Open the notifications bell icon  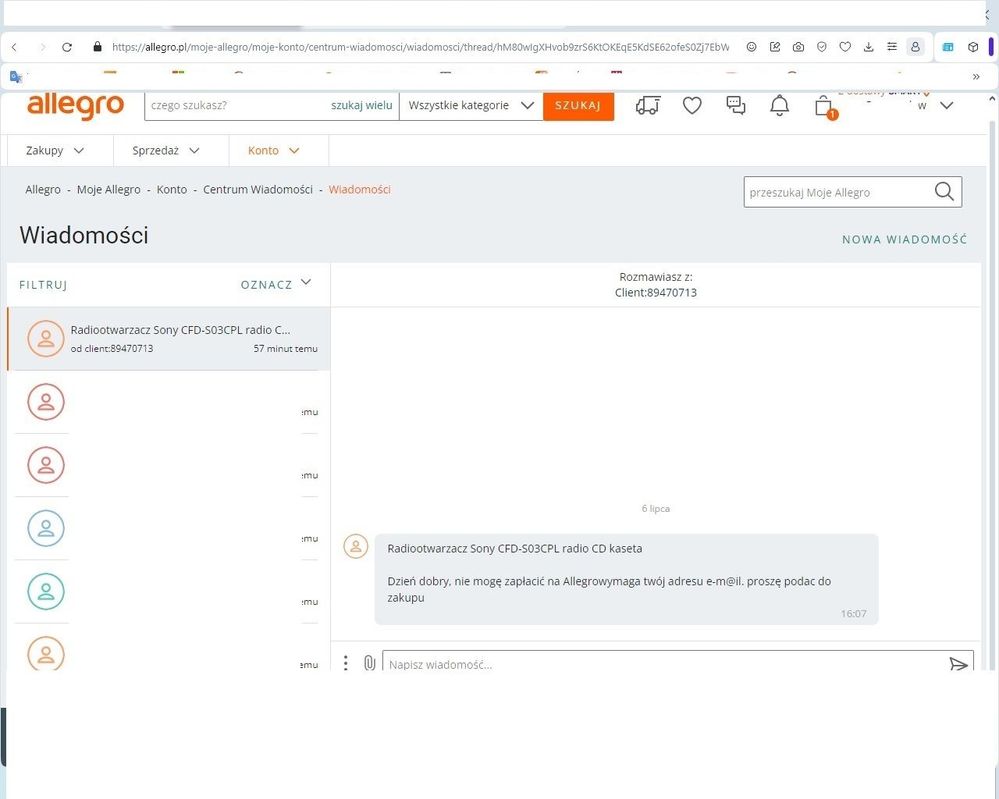[x=779, y=106]
